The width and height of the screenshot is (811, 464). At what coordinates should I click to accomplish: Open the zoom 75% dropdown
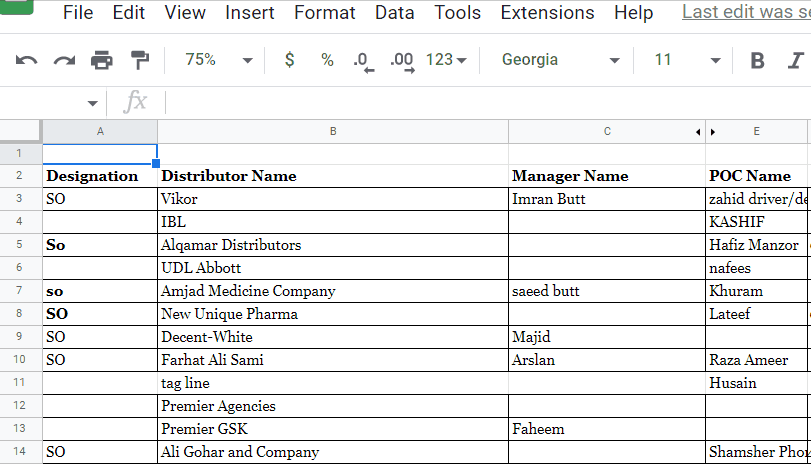(x=219, y=60)
